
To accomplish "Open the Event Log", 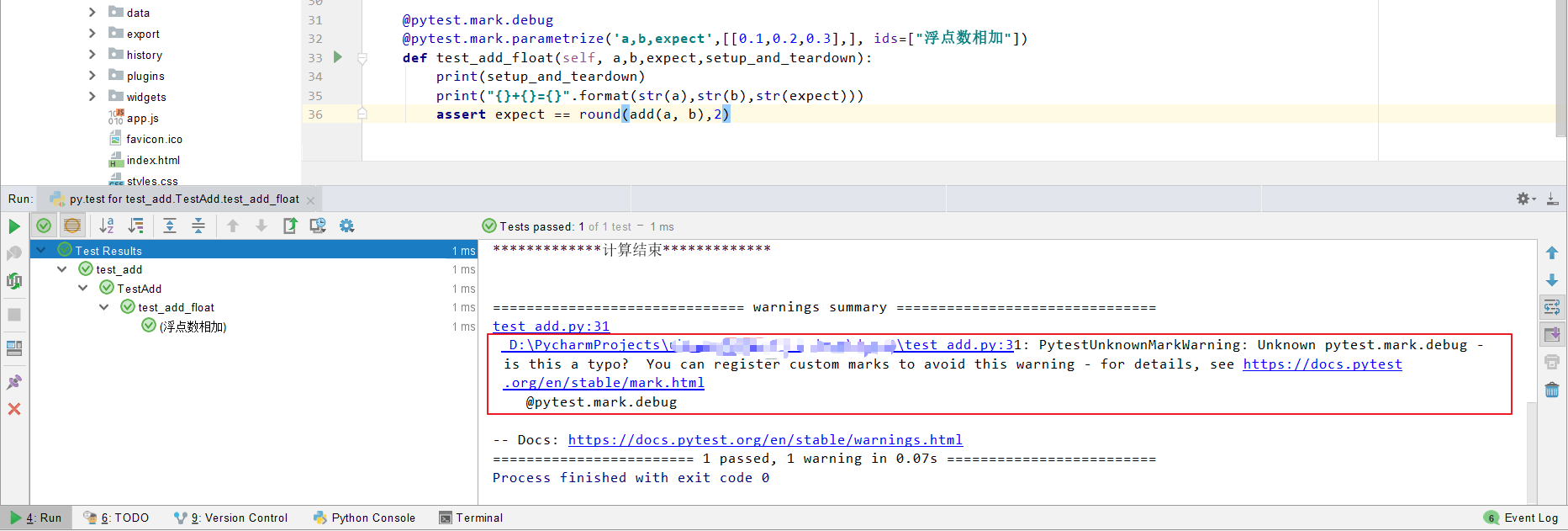I will pos(1522,518).
